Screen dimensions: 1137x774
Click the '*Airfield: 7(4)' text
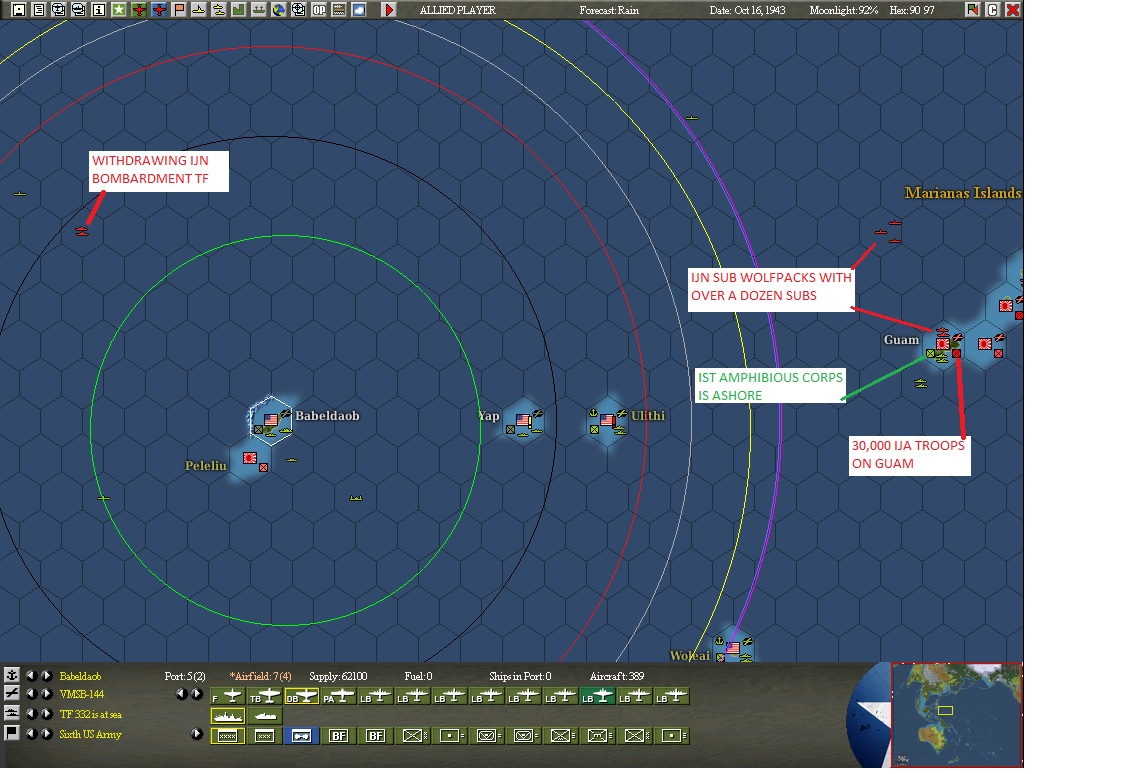point(260,676)
